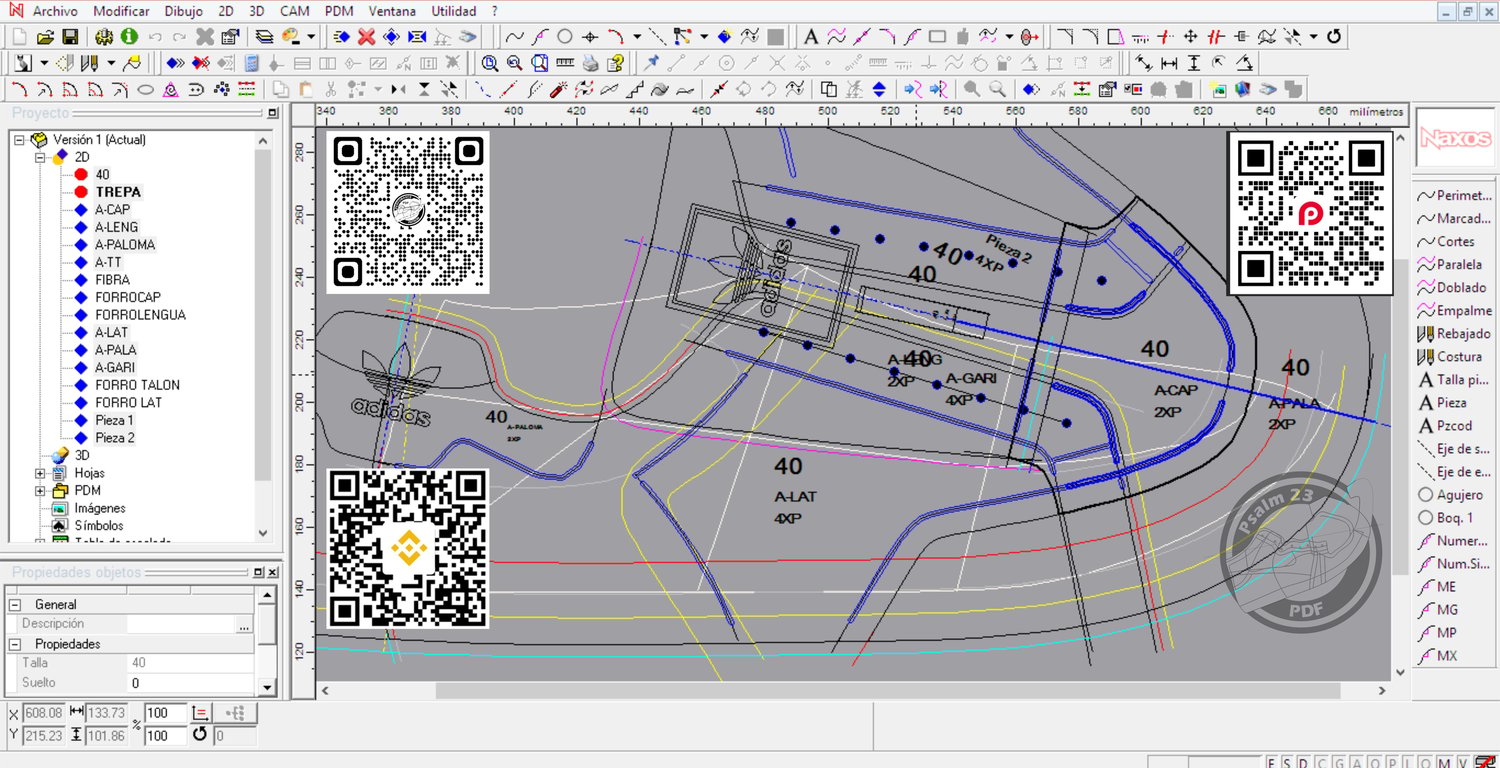This screenshot has width=1500, height=768.
Task: Open the Utilidad menu
Action: (x=453, y=11)
